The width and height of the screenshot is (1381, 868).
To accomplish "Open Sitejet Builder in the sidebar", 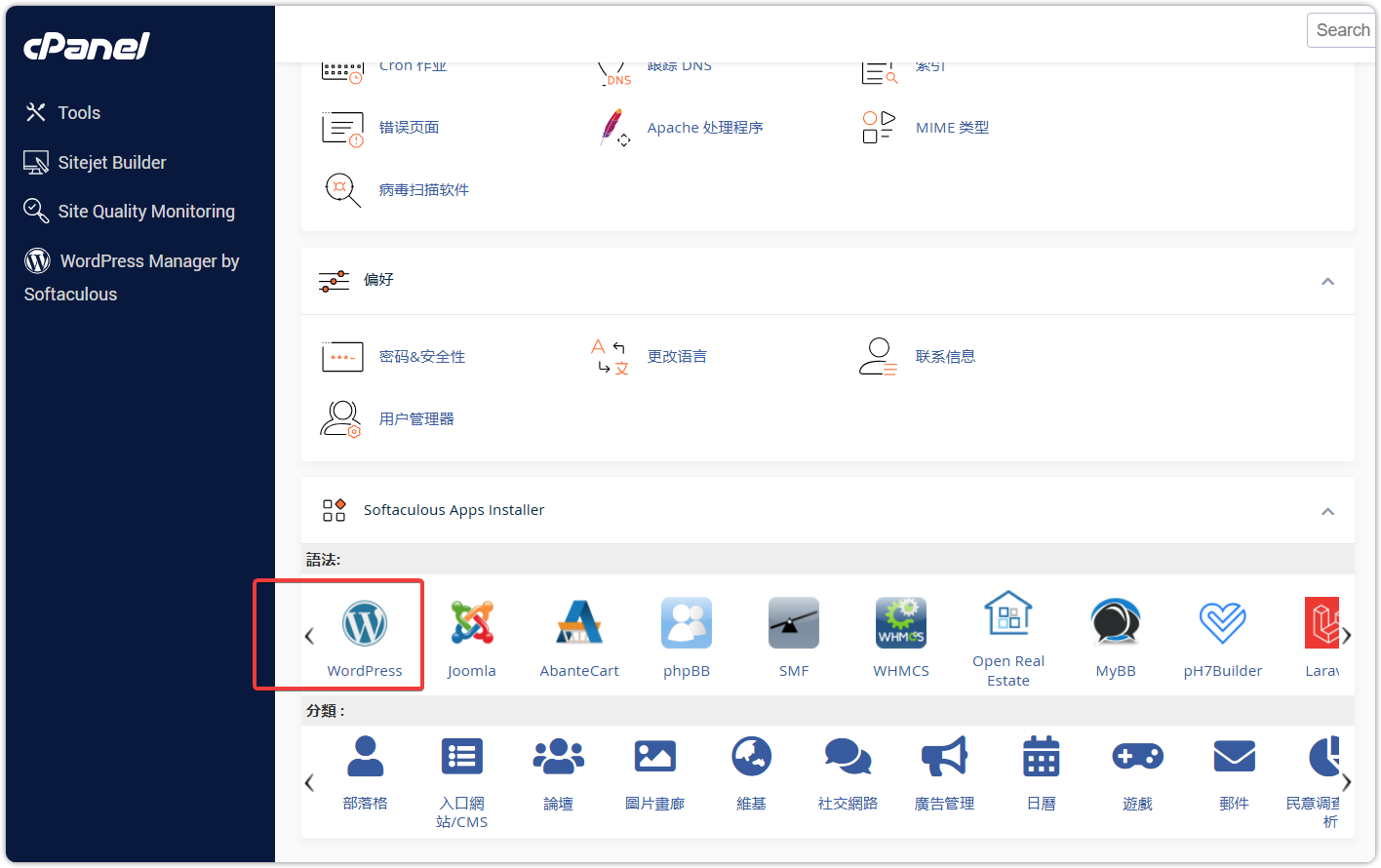I will [95, 163].
